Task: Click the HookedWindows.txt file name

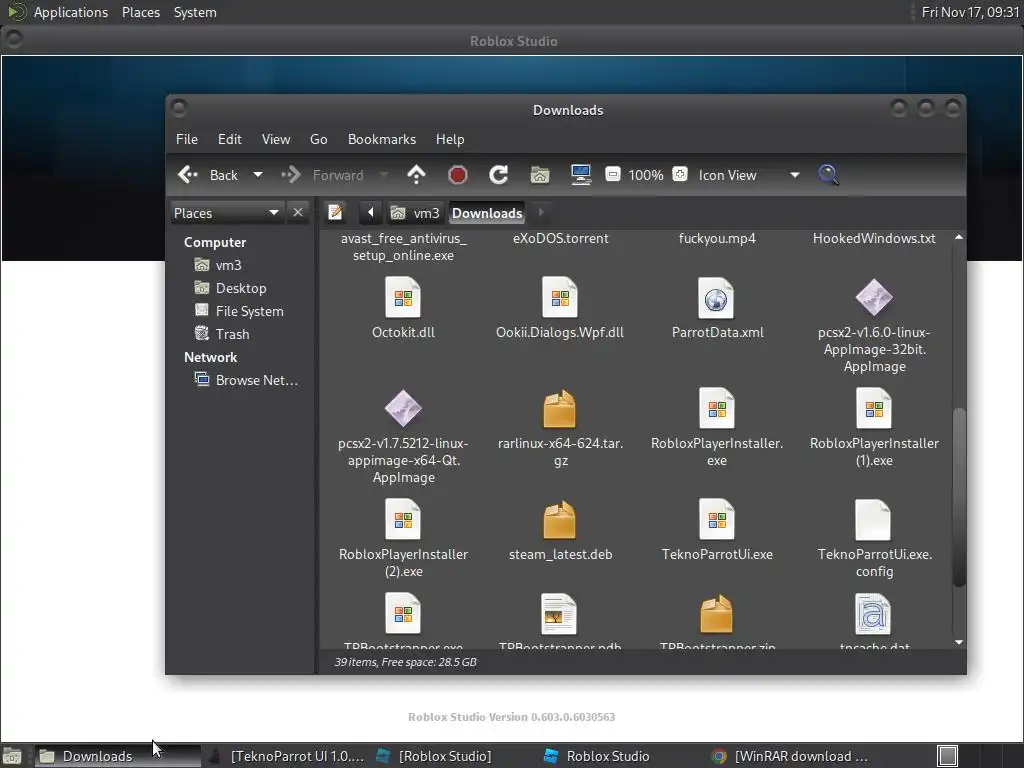Action: coord(874,238)
